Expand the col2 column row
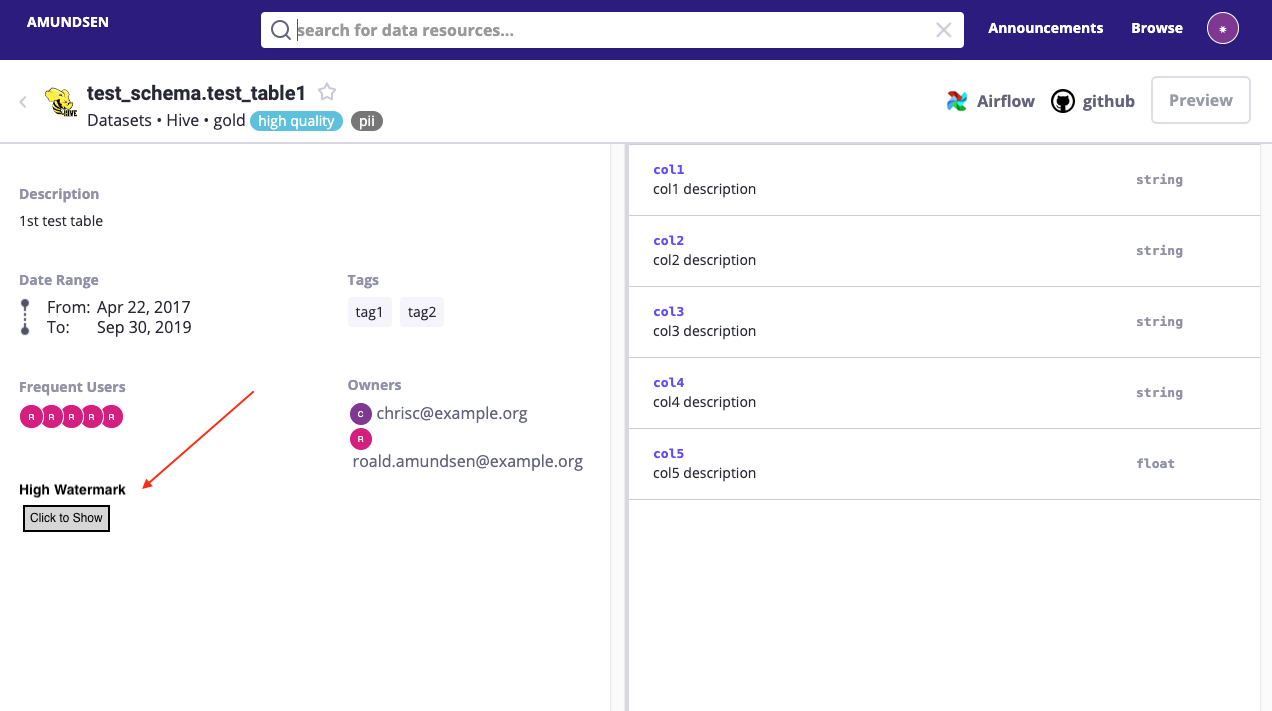Screen dimensions: 1272x711 point(944,251)
